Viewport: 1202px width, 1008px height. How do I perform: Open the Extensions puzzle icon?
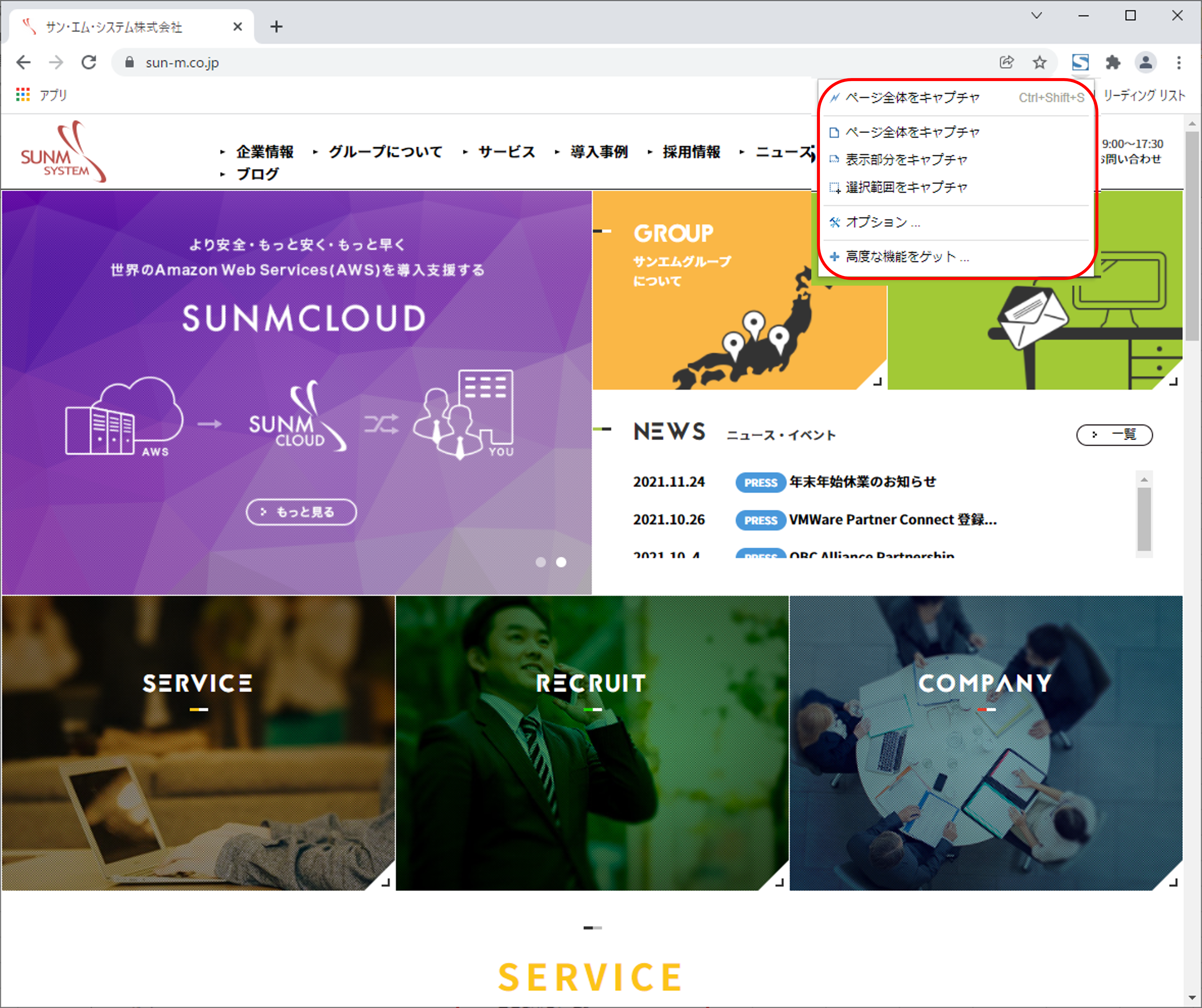coord(1113,62)
